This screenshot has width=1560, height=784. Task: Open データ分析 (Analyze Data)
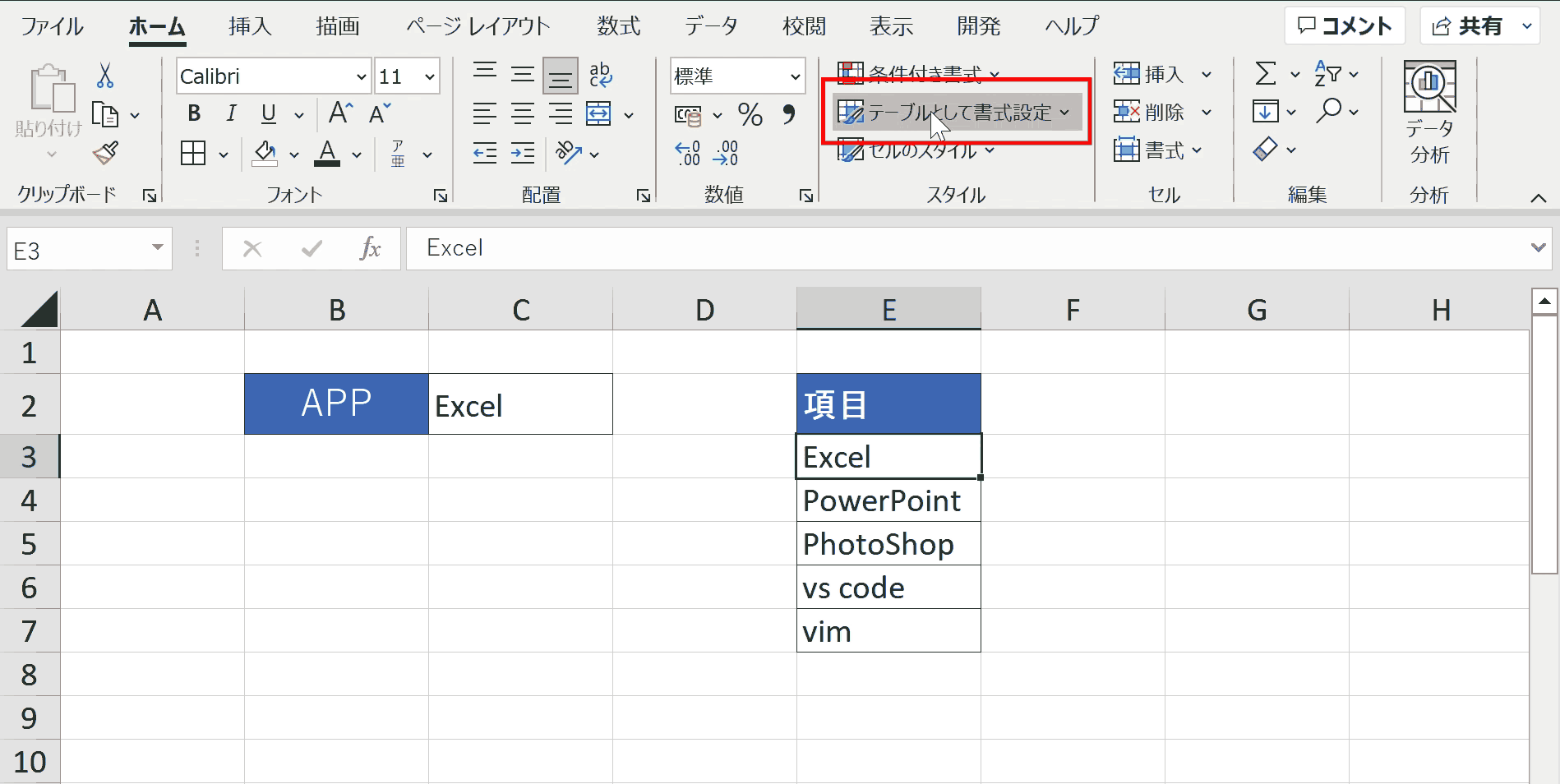(x=1430, y=113)
